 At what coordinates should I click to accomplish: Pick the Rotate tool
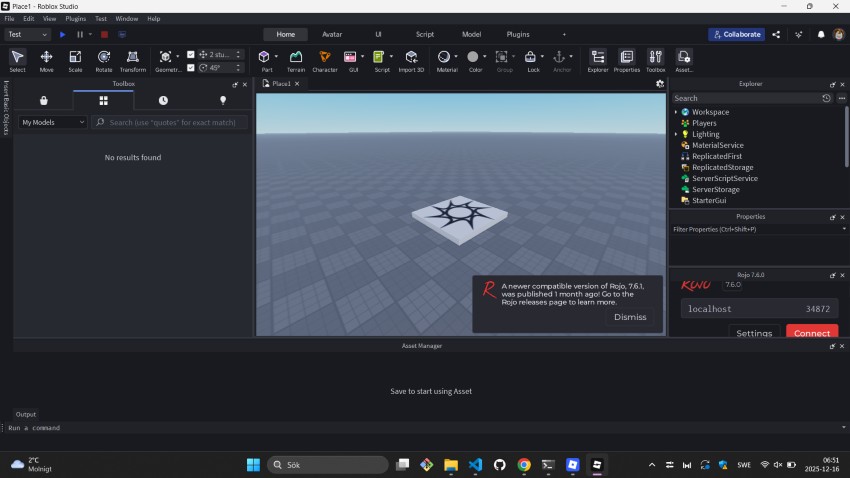(104, 60)
